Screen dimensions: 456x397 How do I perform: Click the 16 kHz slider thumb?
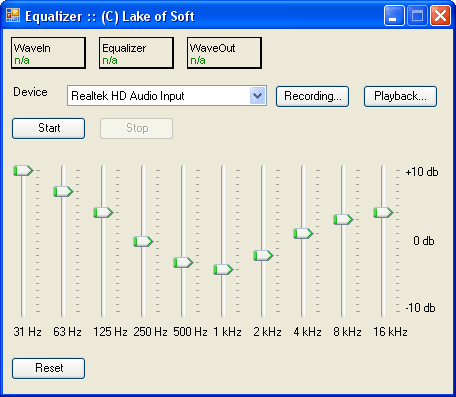[383, 212]
